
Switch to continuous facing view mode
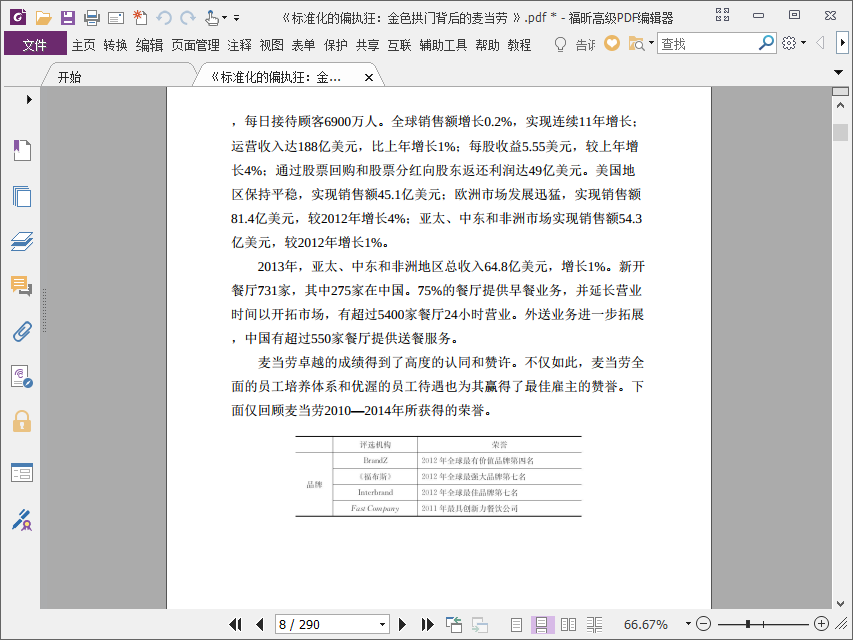[595, 624]
